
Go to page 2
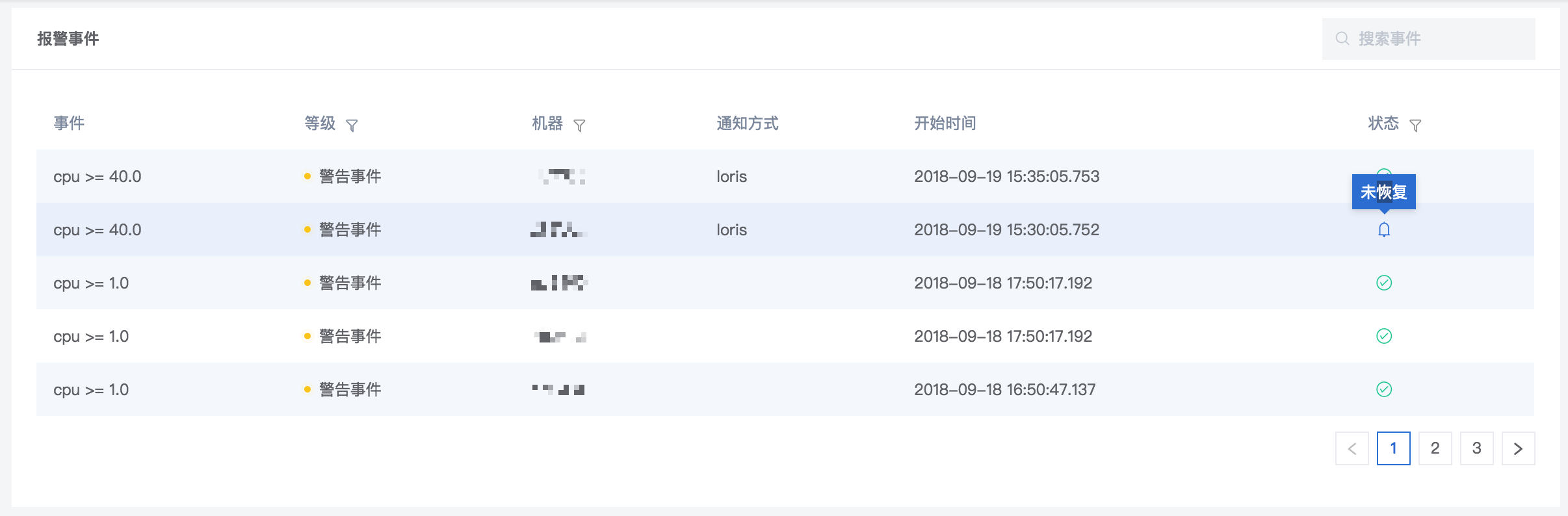coord(1435,448)
